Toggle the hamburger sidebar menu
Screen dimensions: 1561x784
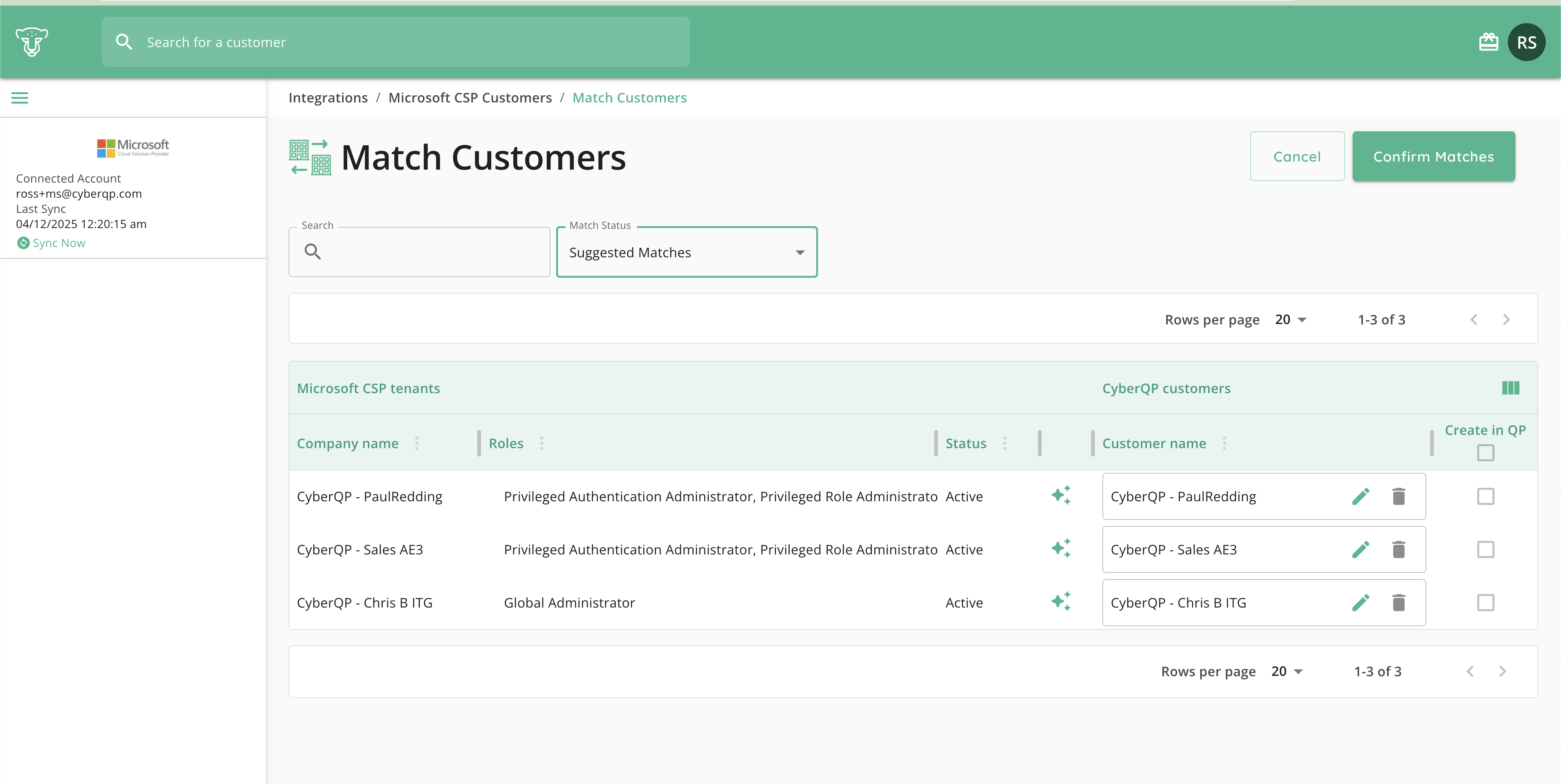(19, 98)
